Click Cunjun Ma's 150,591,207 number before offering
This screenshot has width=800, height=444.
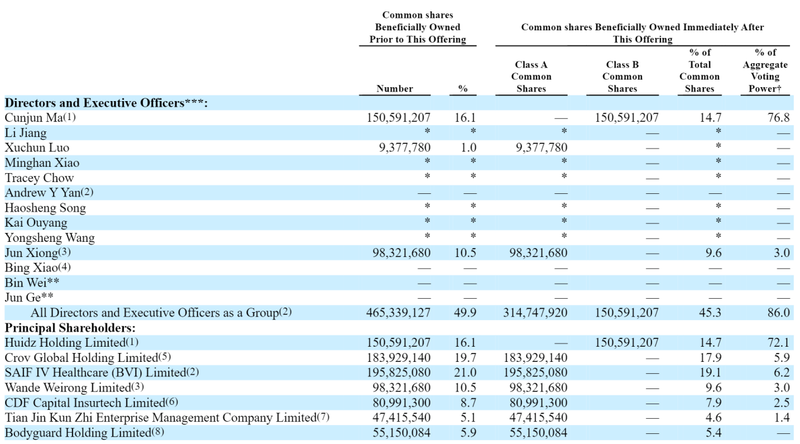[x=398, y=118]
